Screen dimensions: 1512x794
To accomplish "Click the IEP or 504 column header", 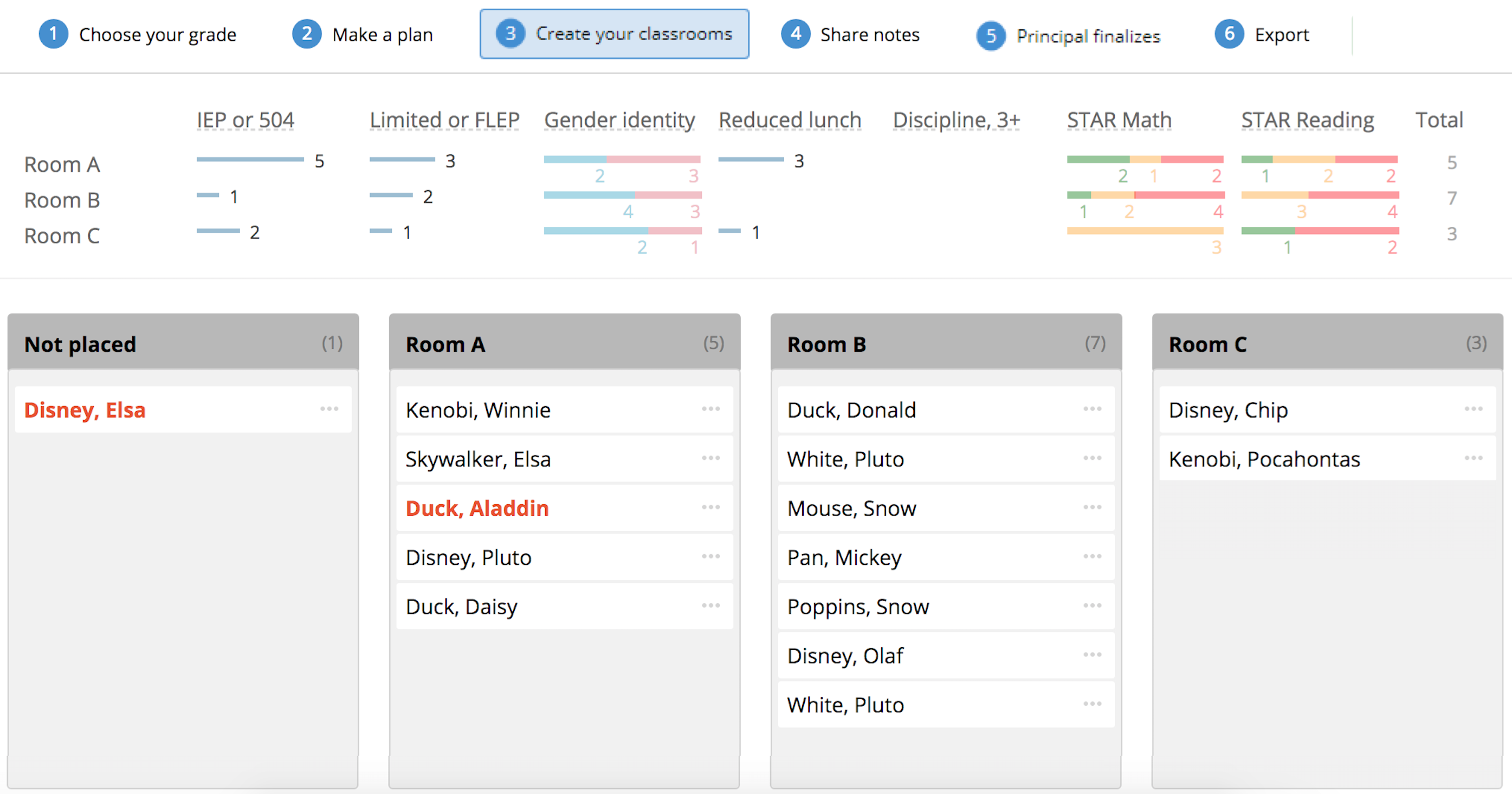I will tap(245, 120).
